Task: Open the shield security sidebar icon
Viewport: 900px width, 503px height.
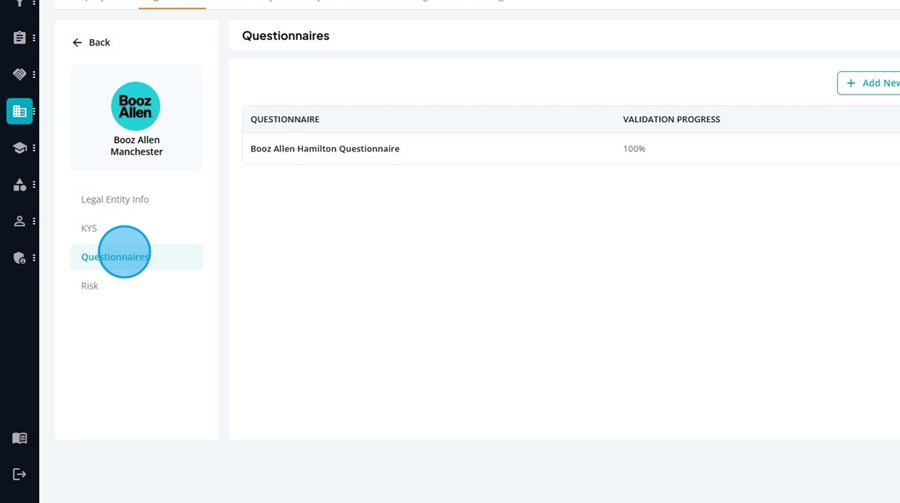Action: [x=20, y=258]
